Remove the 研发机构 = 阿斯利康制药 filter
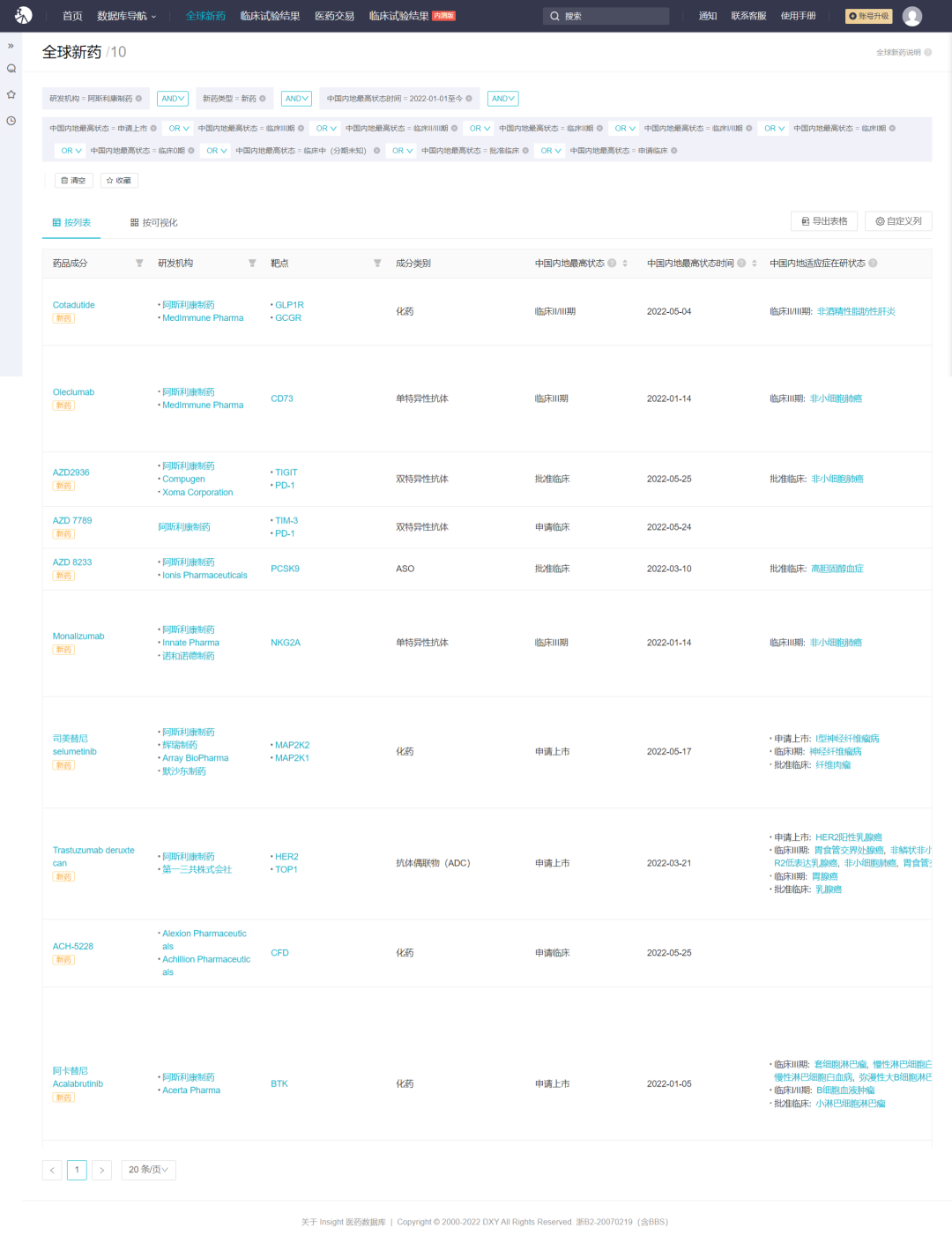952x1243 pixels. coord(139,99)
